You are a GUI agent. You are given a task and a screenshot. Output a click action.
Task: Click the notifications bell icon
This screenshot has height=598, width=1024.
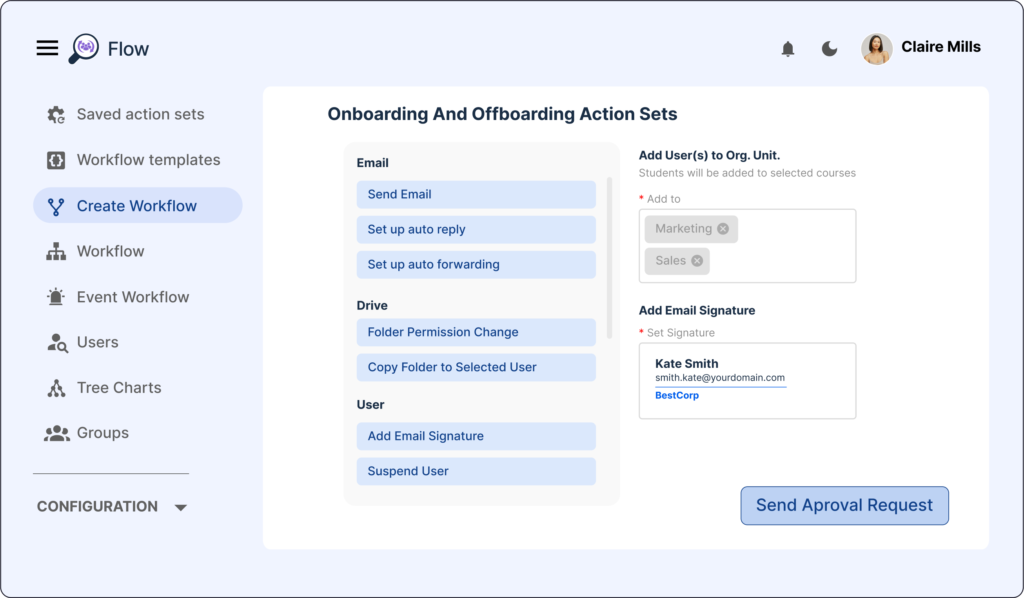click(788, 48)
